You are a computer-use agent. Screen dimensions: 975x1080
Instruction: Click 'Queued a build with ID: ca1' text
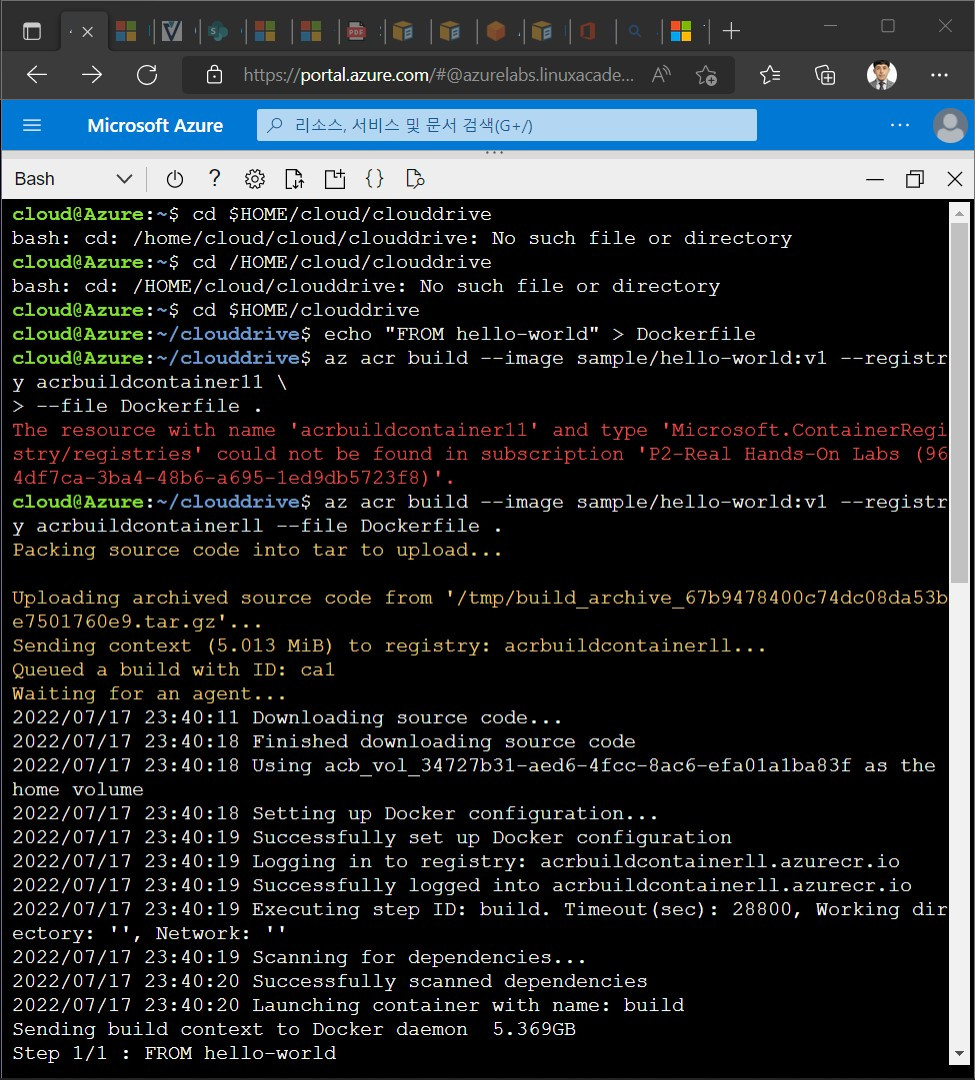(x=174, y=670)
